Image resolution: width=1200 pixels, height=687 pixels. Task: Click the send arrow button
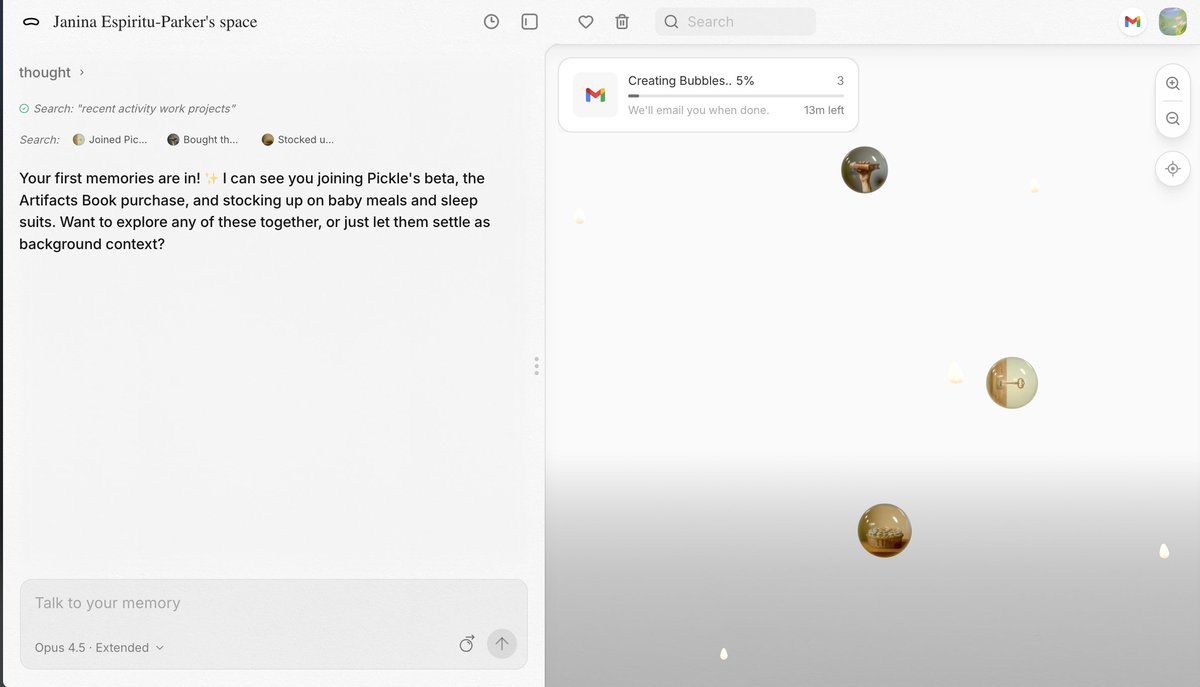point(502,644)
